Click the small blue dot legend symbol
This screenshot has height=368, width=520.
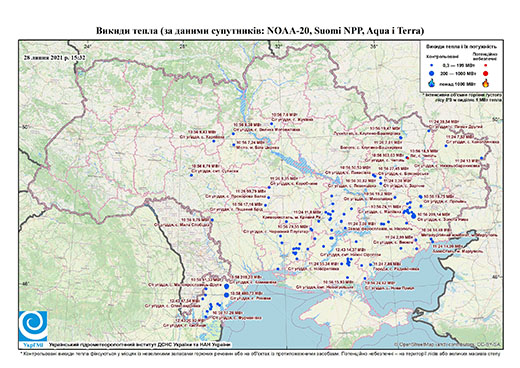432,65
